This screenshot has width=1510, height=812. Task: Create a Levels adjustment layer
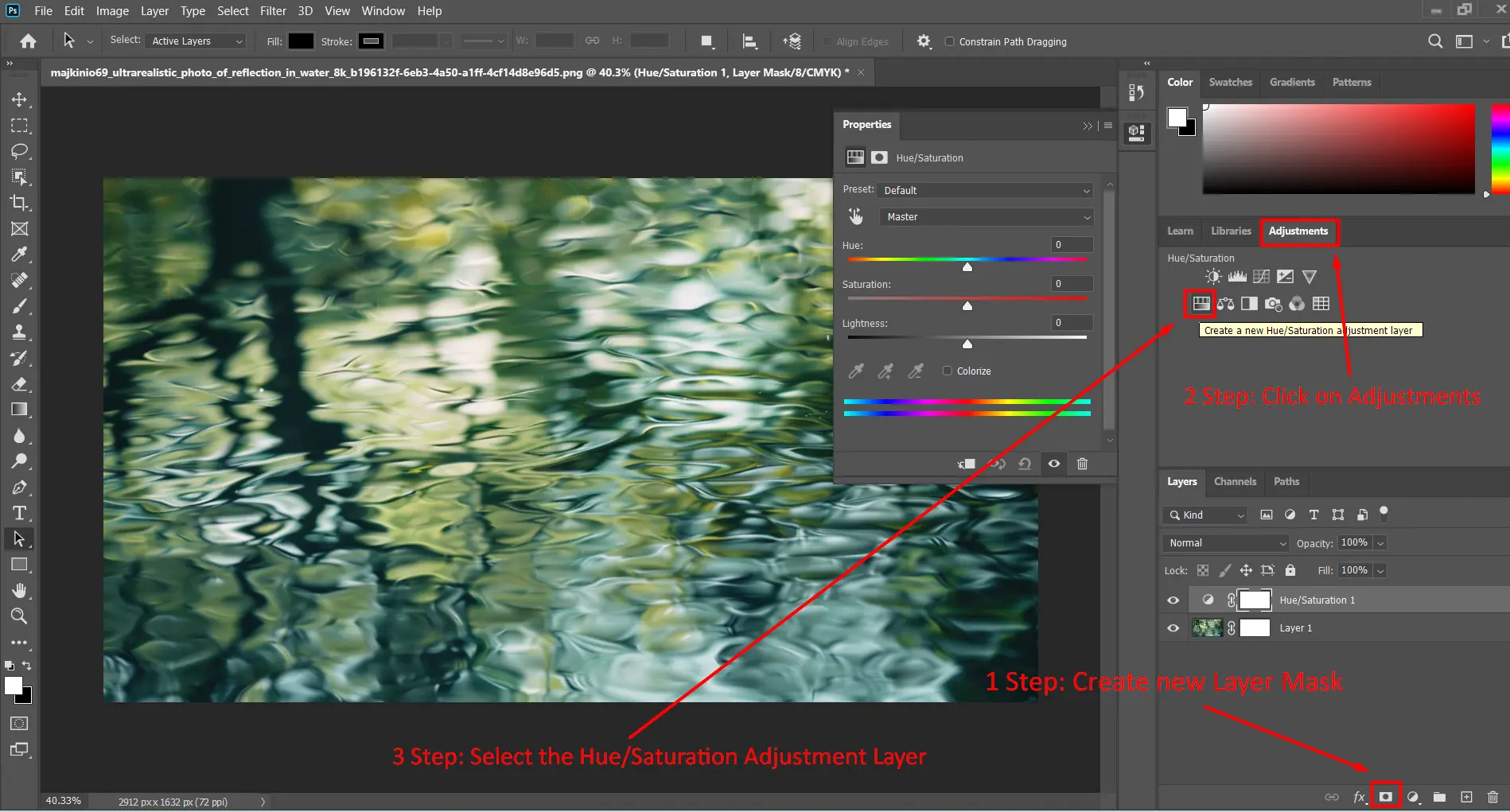(1237, 277)
